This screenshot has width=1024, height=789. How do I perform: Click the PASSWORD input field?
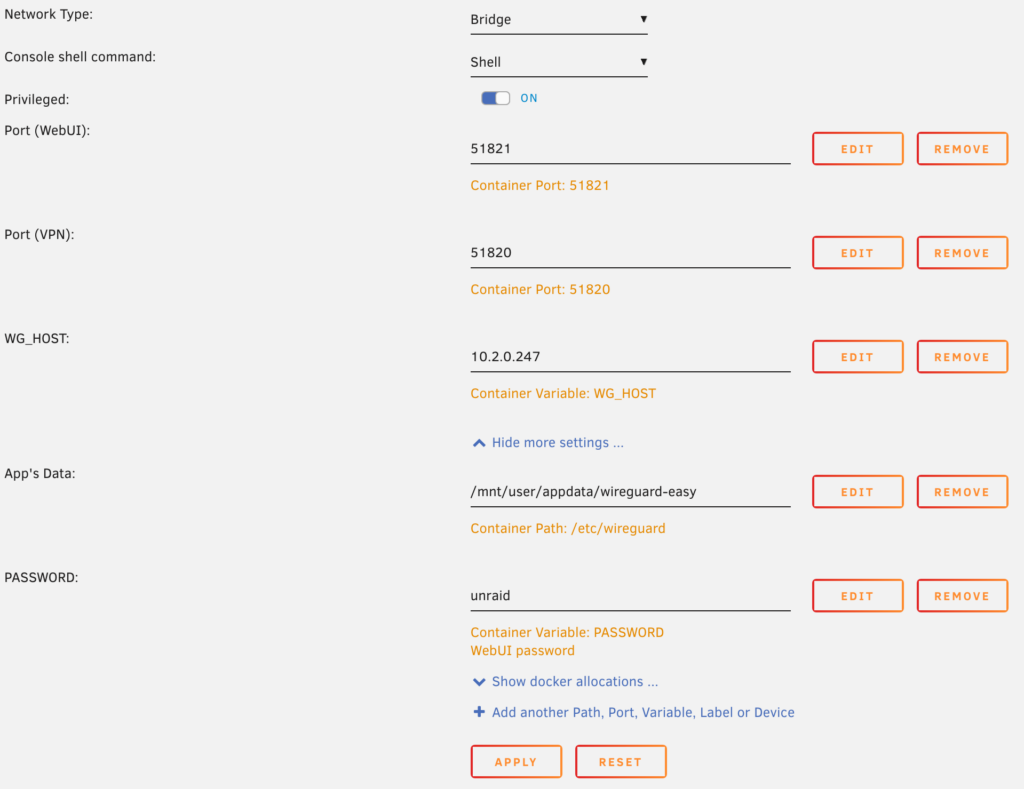[x=630, y=596]
